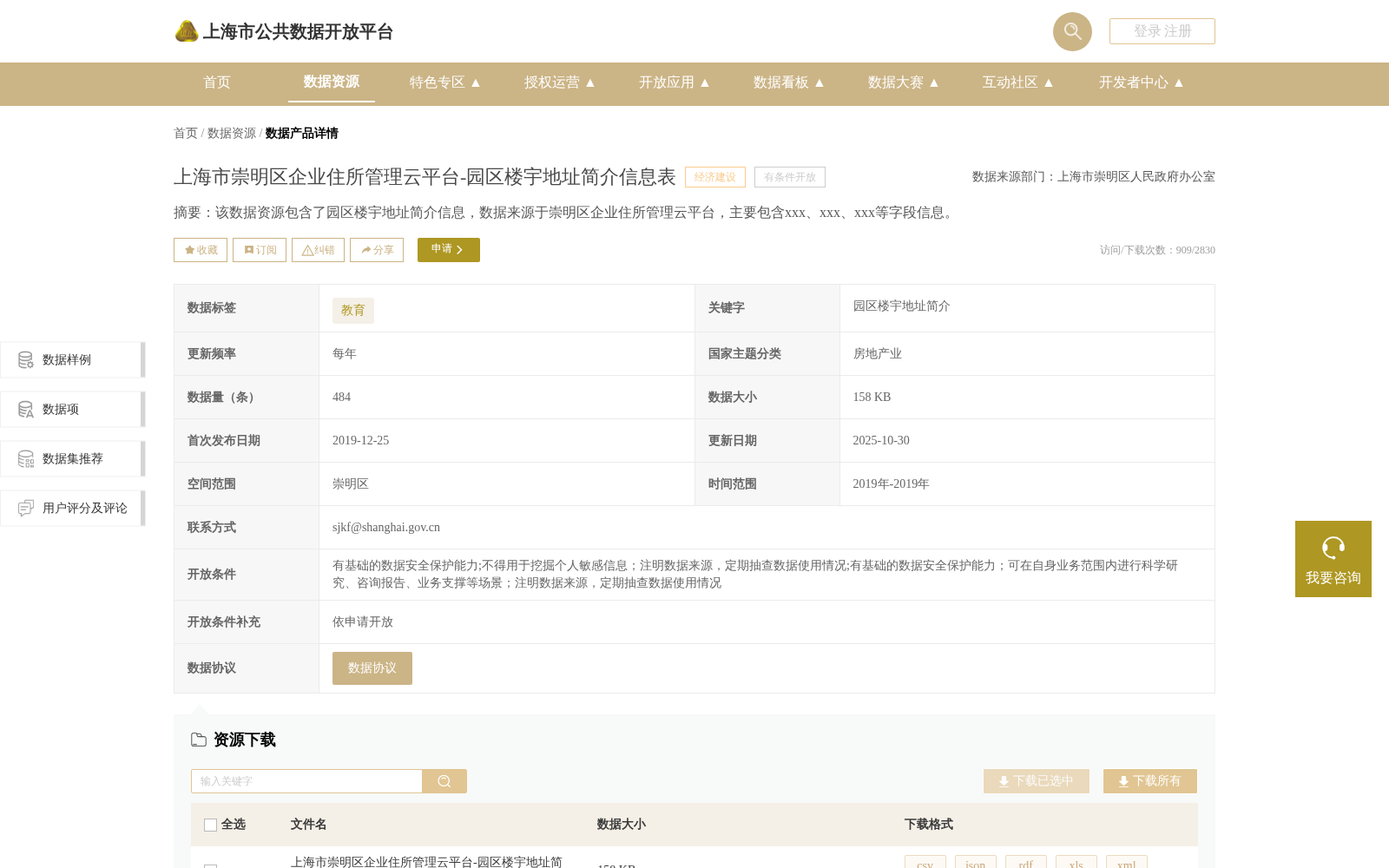Open 用户评分及评论 in left sidebar
The width and height of the screenshot is (1389, 868).
tap(73, 508)
